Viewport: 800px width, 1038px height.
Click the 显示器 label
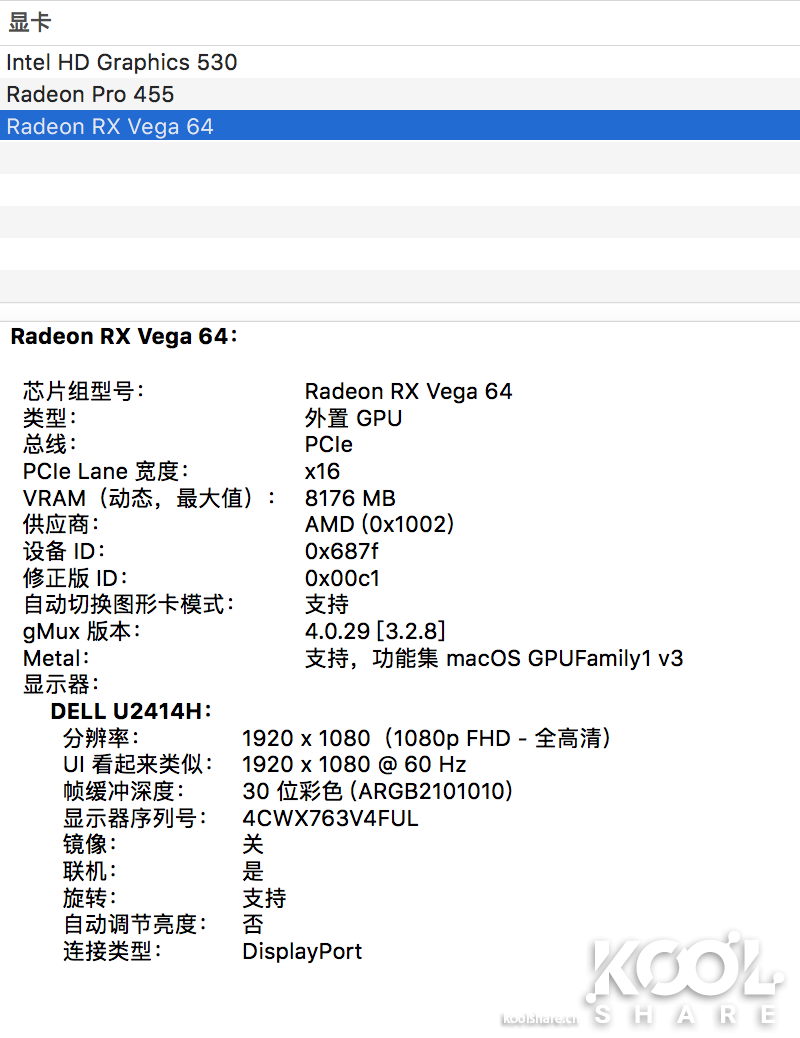[61, 684]
